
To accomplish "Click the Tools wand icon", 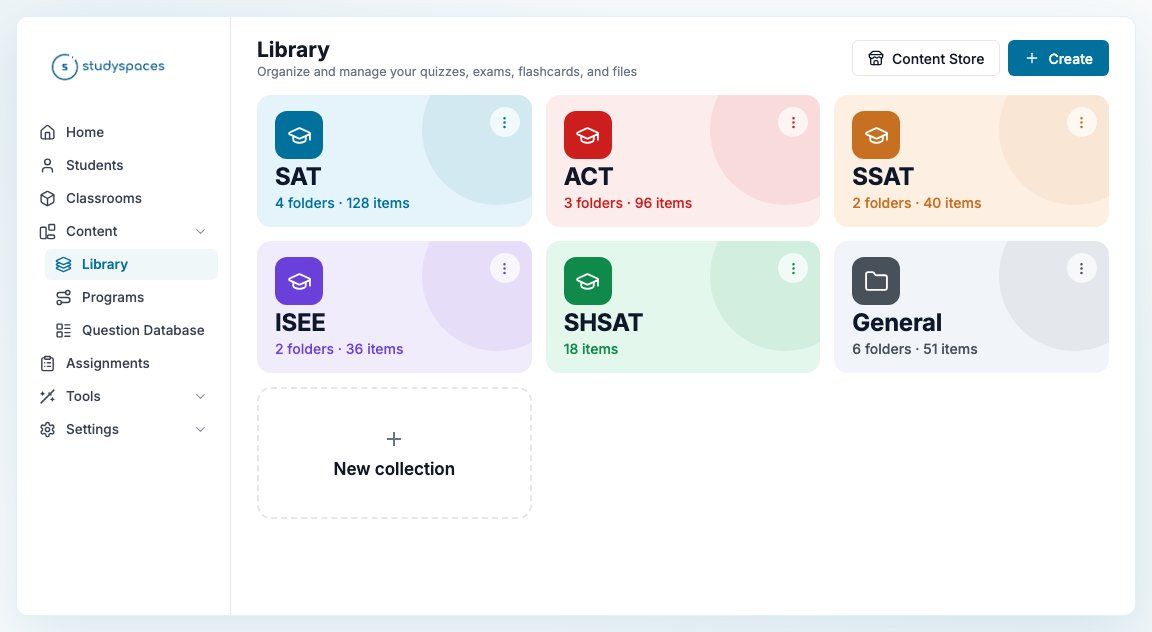I will coord(48,396).
